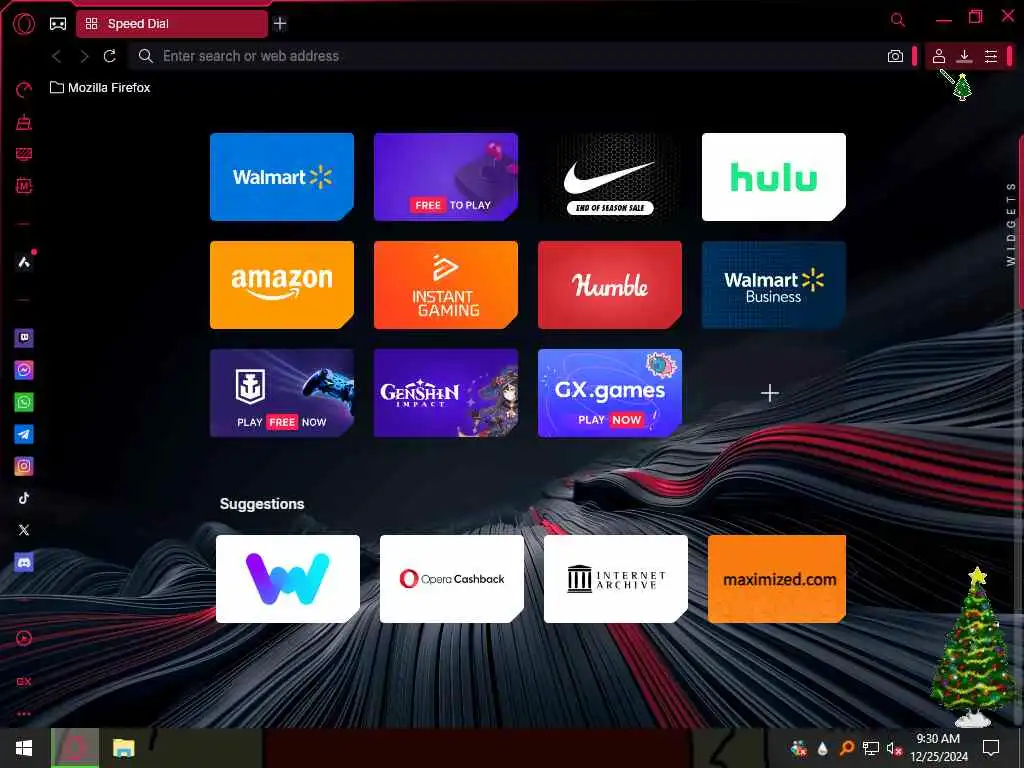Image resolution: width=1024 pixels, height=768 pixels.
Task: Open the amazon speed dial tile
Action: 281,285
